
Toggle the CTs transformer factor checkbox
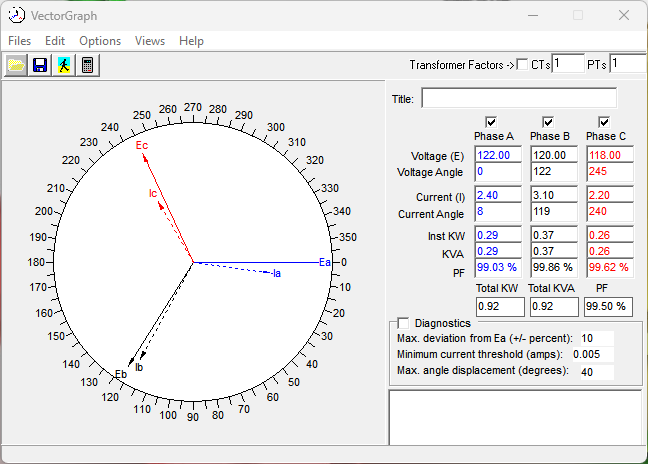click(x=522, y=65)
